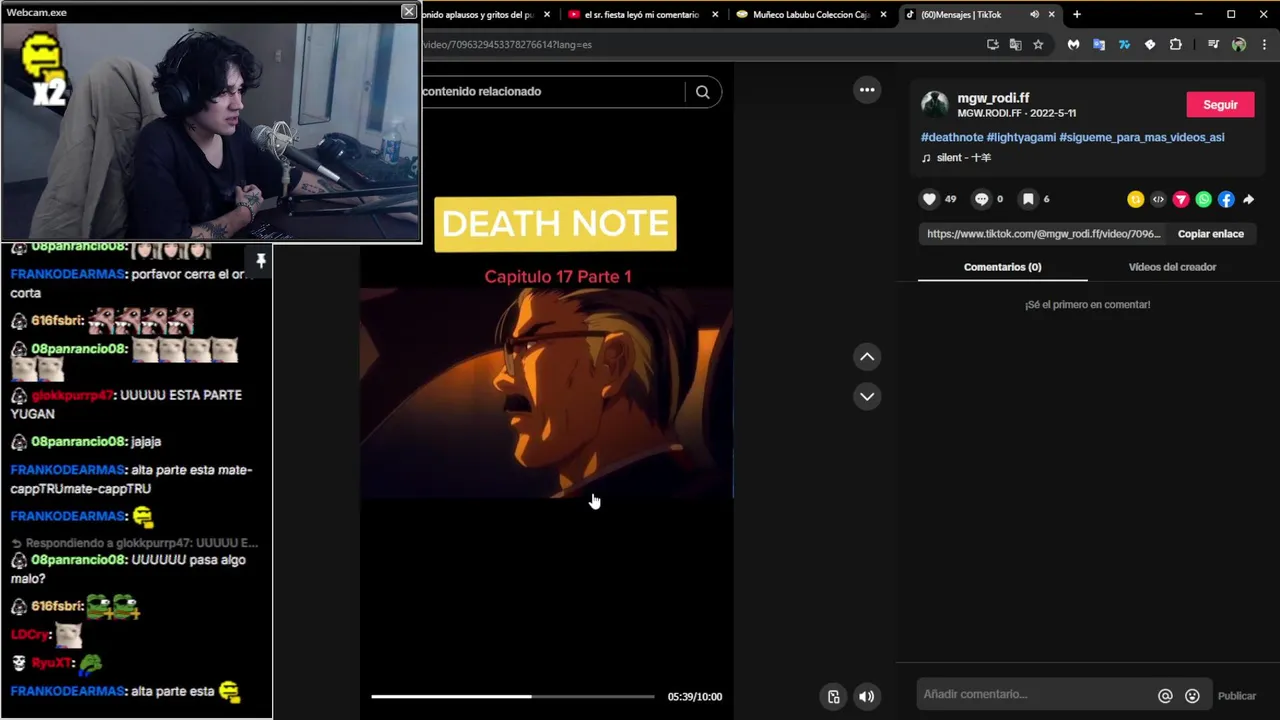
Task: Open Chrome's three-dot menu
Action: 1265,44
